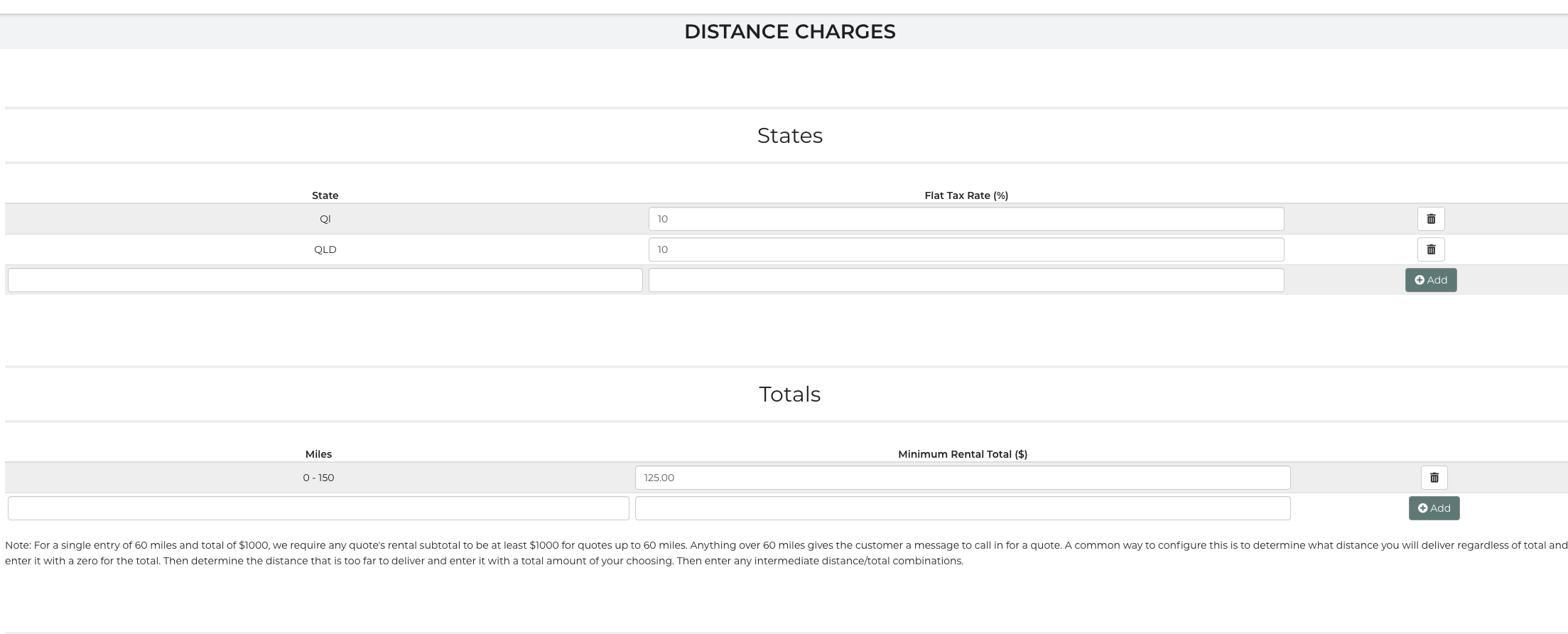Edit the 125.00 minimum rental total field
Viewport: 1568px width, 634px height.
(x=962, y=478)
